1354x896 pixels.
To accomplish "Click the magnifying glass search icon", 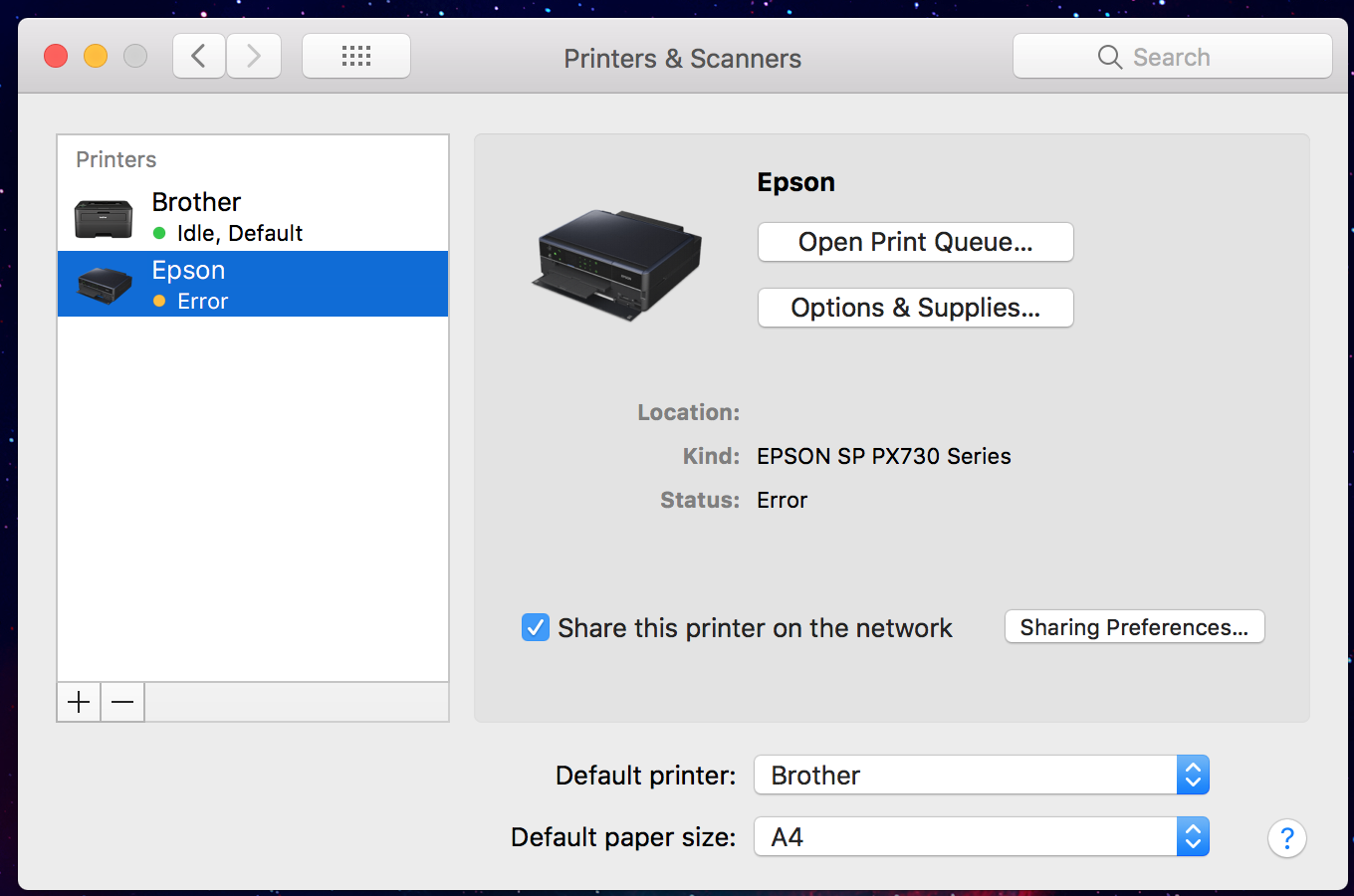I will (1109, 57).
